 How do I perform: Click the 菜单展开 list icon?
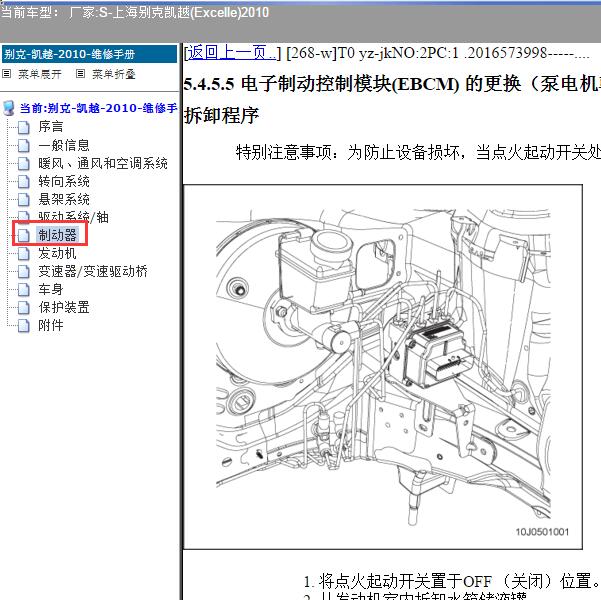[x=7, y=74]
